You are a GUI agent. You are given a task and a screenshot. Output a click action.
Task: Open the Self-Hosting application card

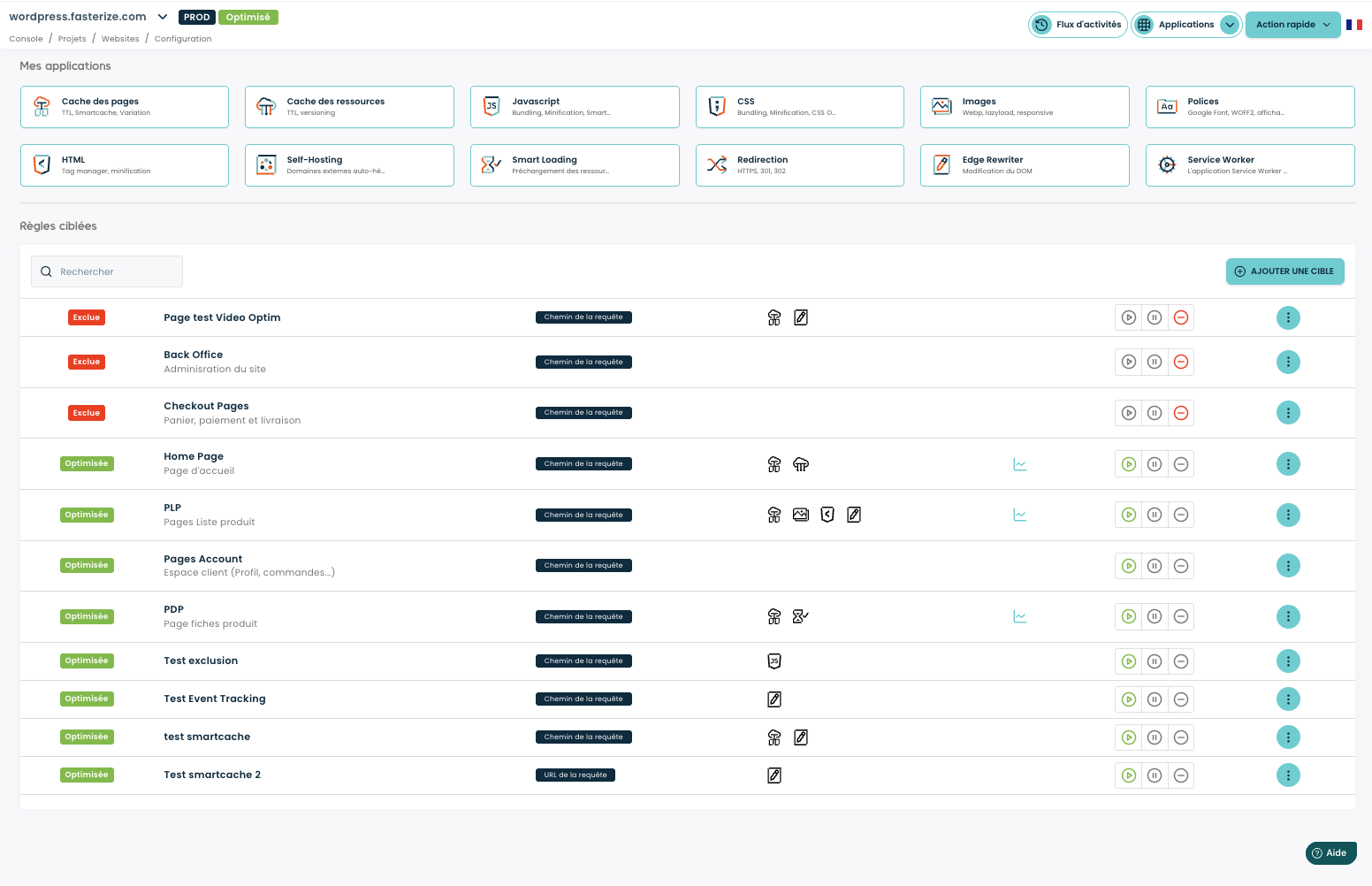(x=349, y=165)
